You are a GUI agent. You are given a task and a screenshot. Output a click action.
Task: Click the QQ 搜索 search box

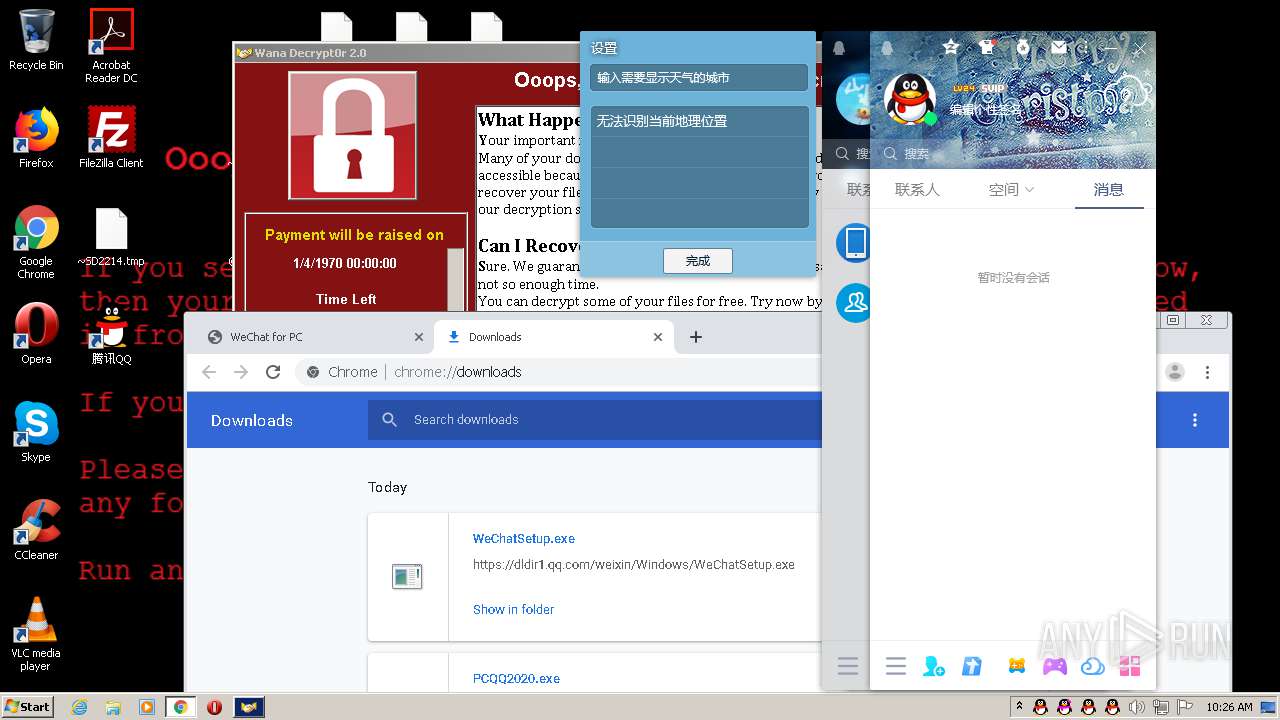pyautogui.click(x=1013, y=154)
